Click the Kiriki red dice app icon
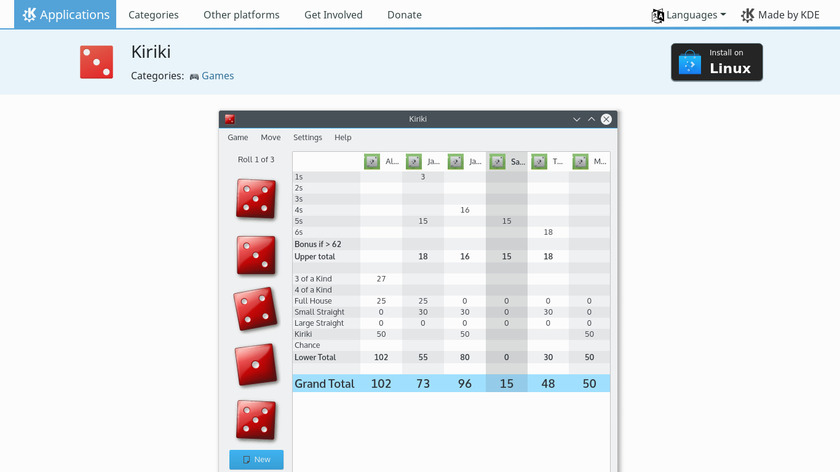 (x=96, y=62)
